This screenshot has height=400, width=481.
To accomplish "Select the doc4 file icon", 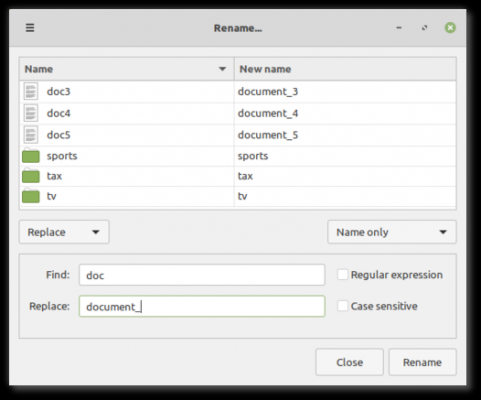I will [31, 113].
